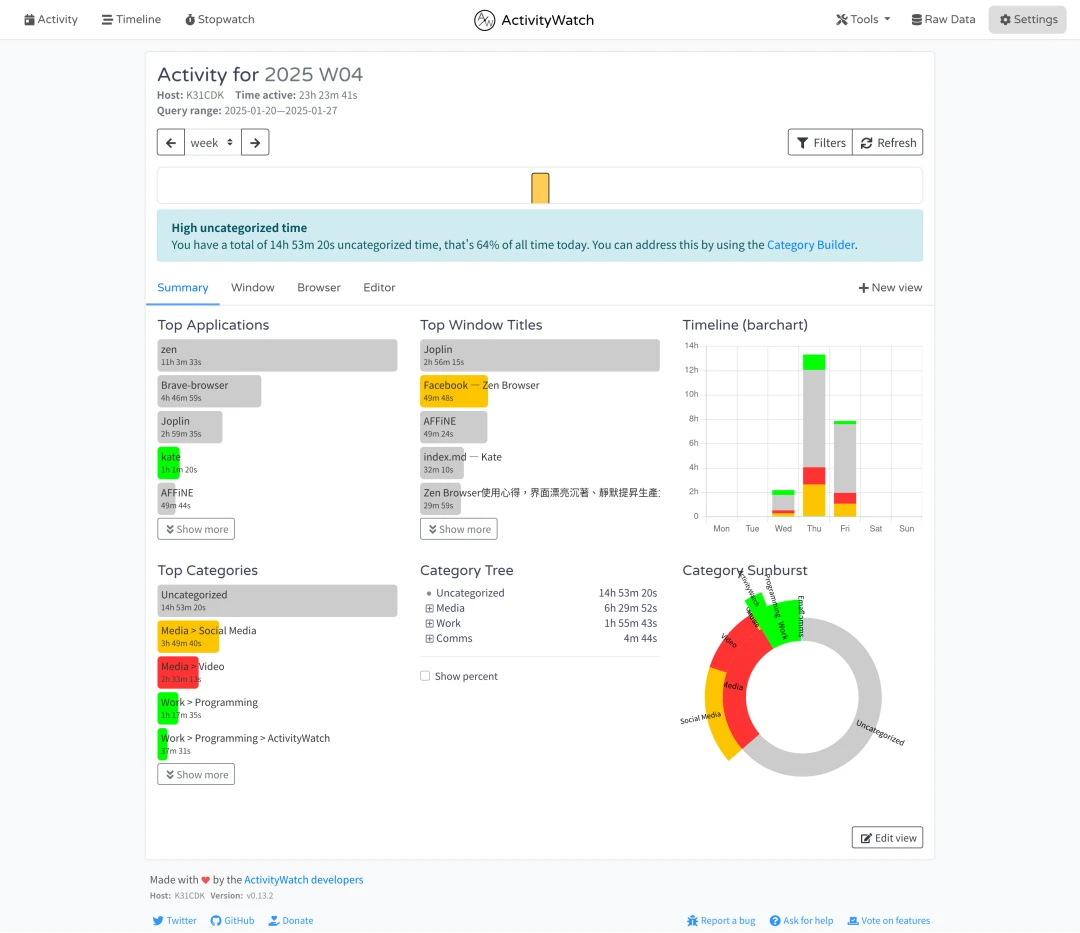Viewport: 1080px width, 933px height.
Task: Expand the Media category tree node
Action: point(429,608)
